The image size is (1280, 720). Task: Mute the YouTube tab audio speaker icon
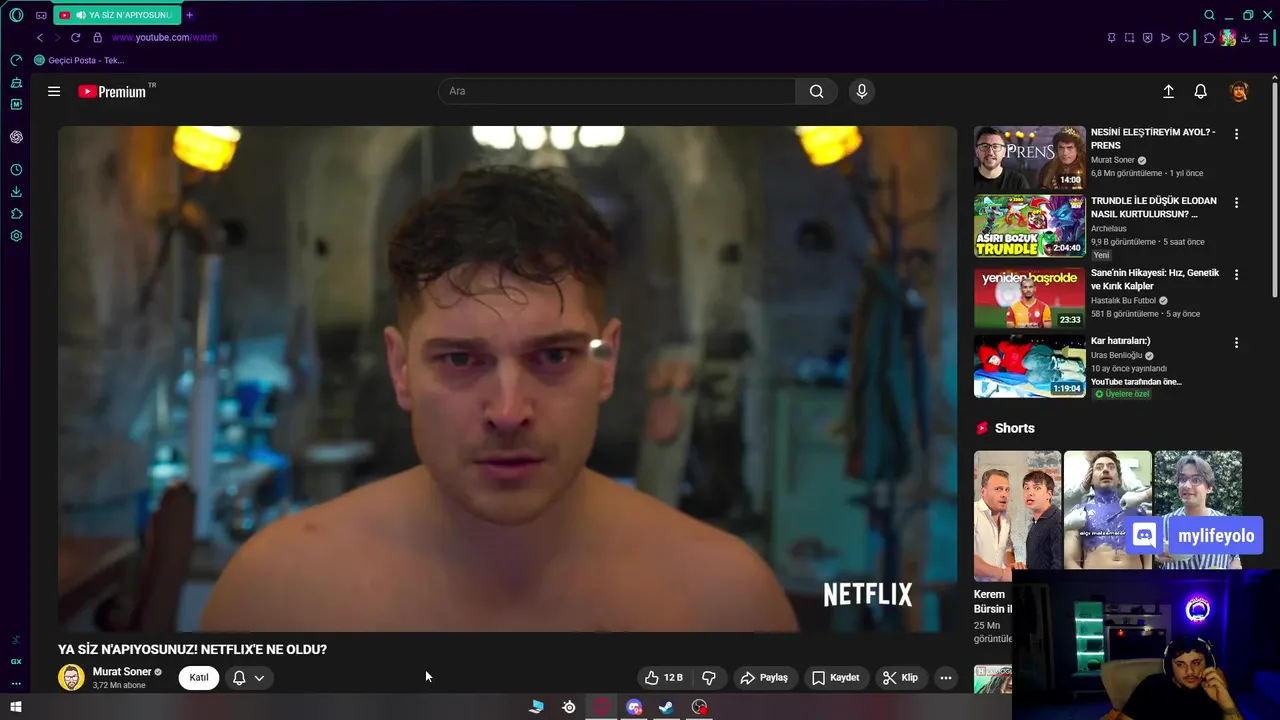(80, 15)
